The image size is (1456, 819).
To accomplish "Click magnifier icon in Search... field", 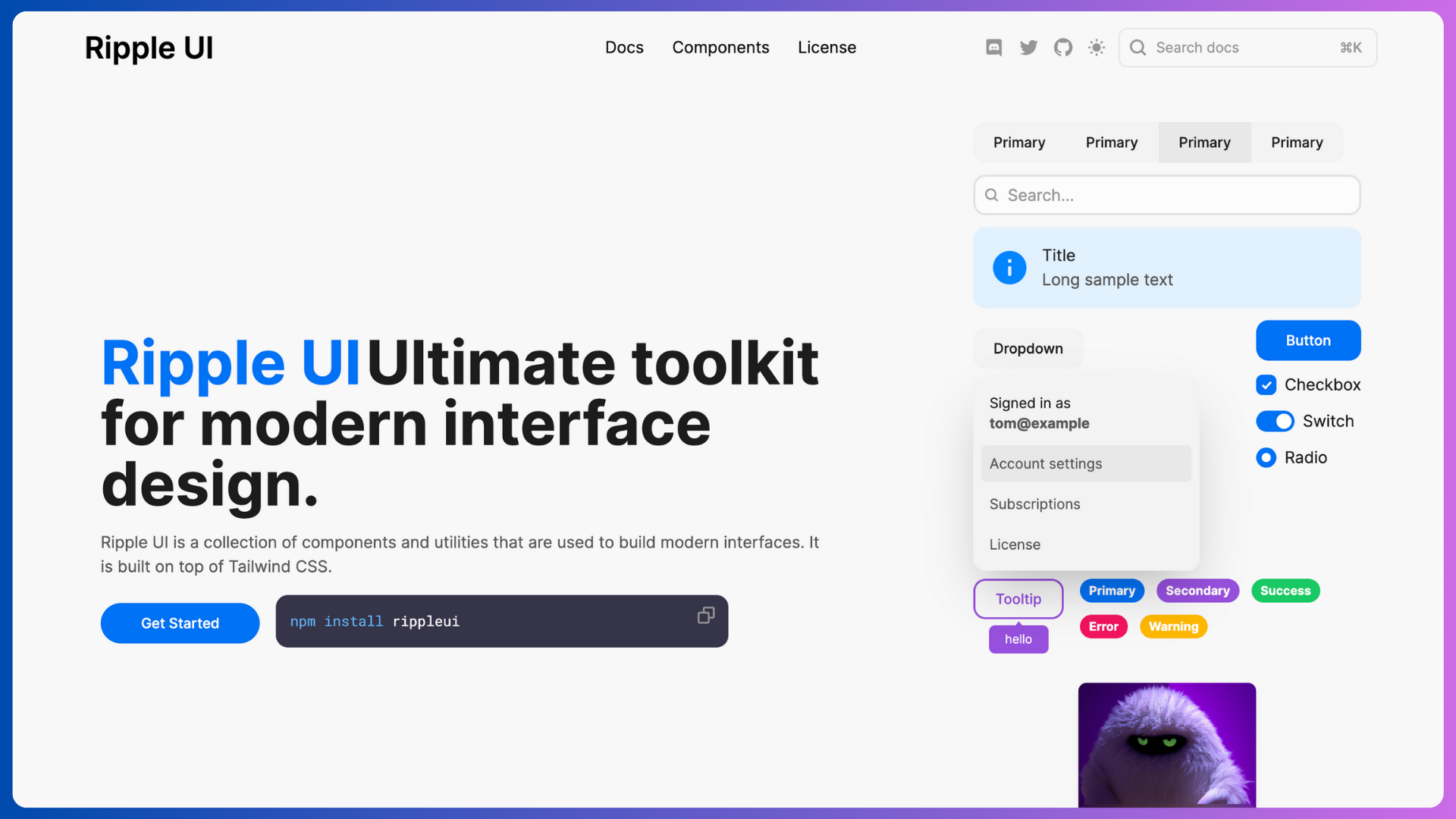I will (991, 196).
